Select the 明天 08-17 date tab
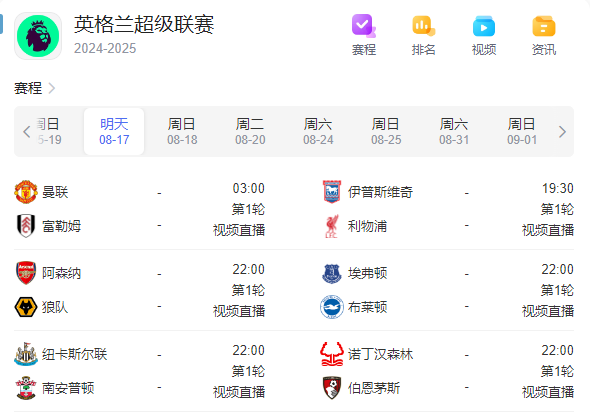 click(x=114, y=131)
